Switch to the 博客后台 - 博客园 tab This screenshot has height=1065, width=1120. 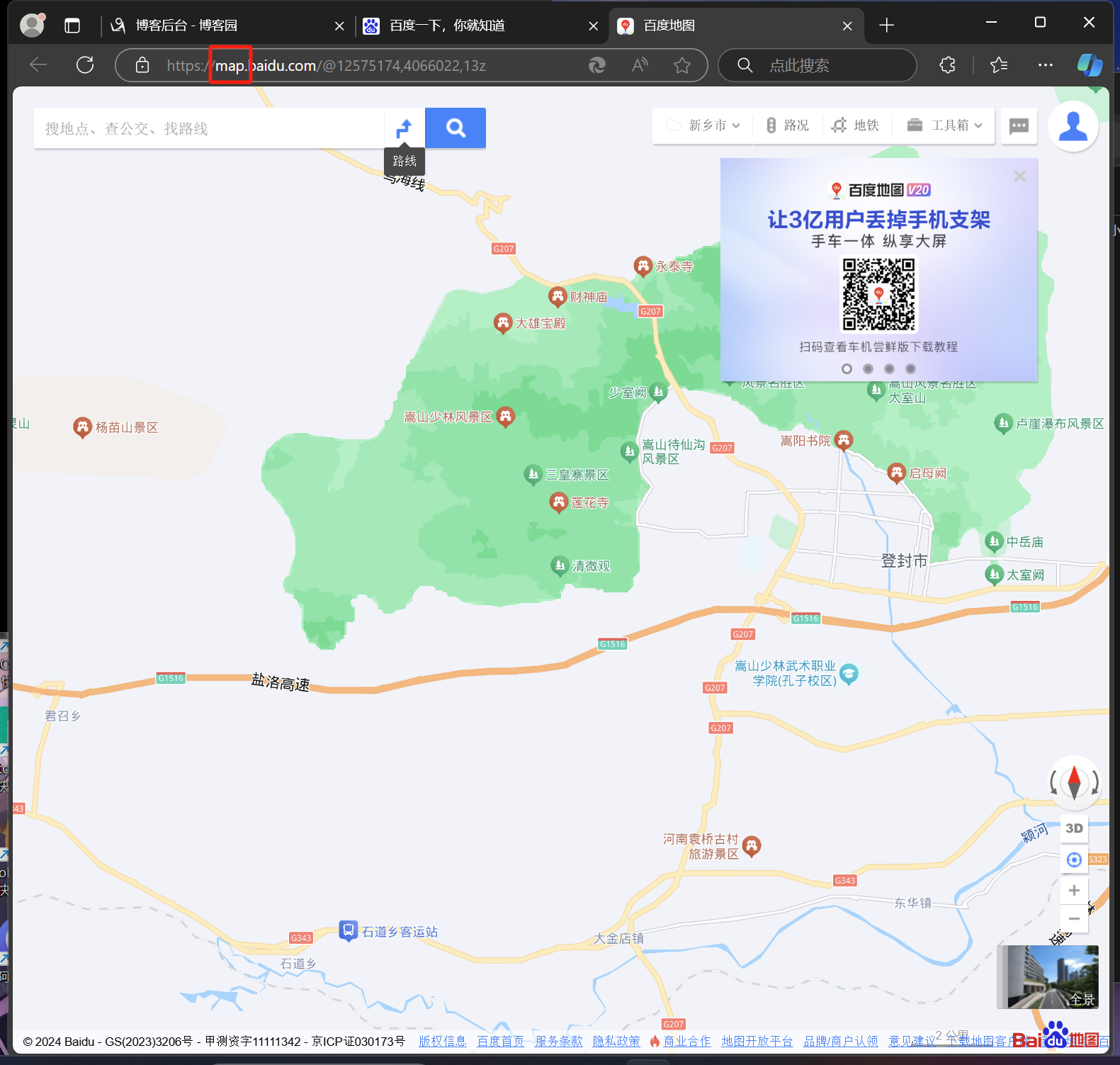tap(227, 26)
